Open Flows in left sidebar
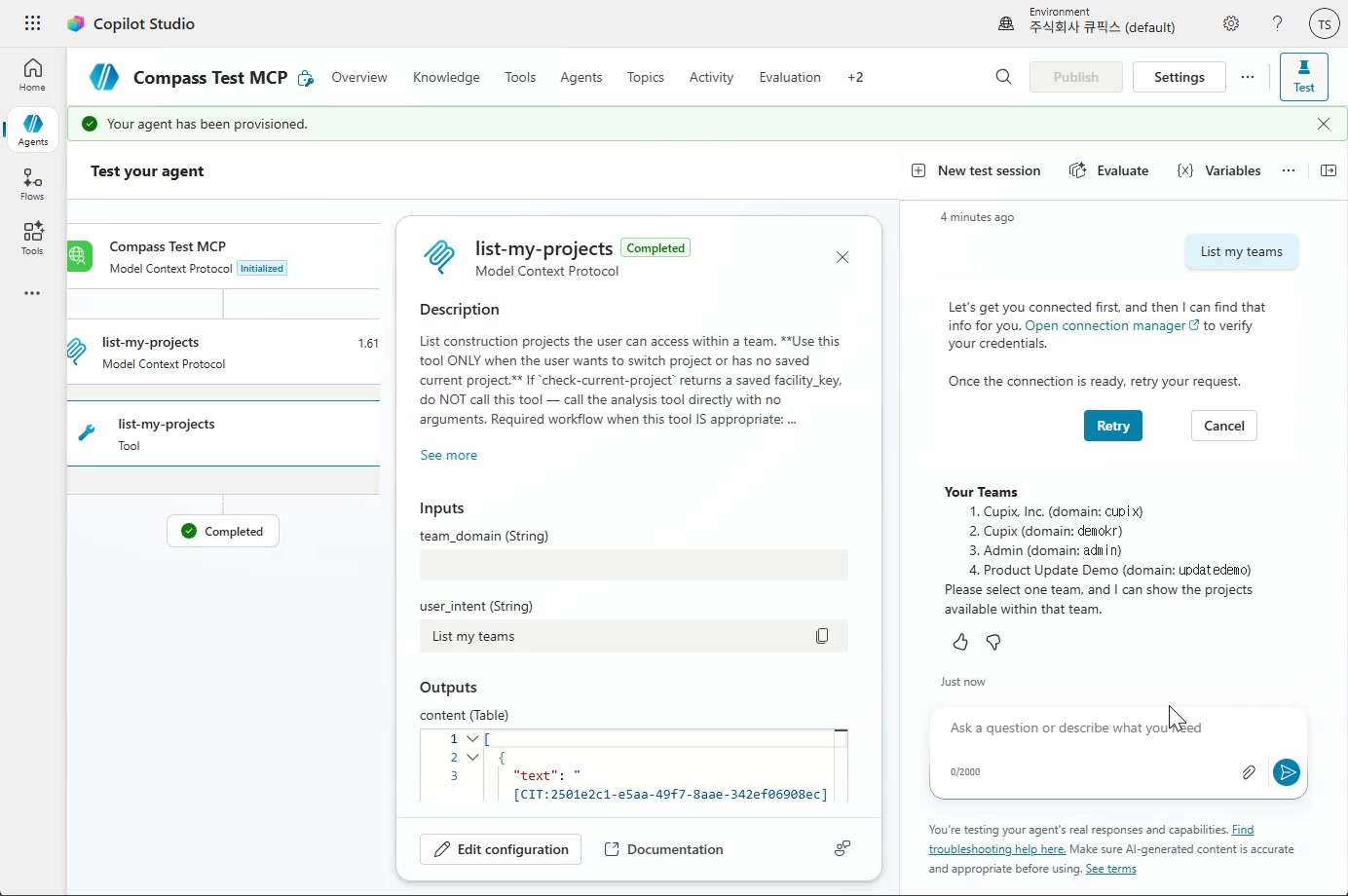 32,184
